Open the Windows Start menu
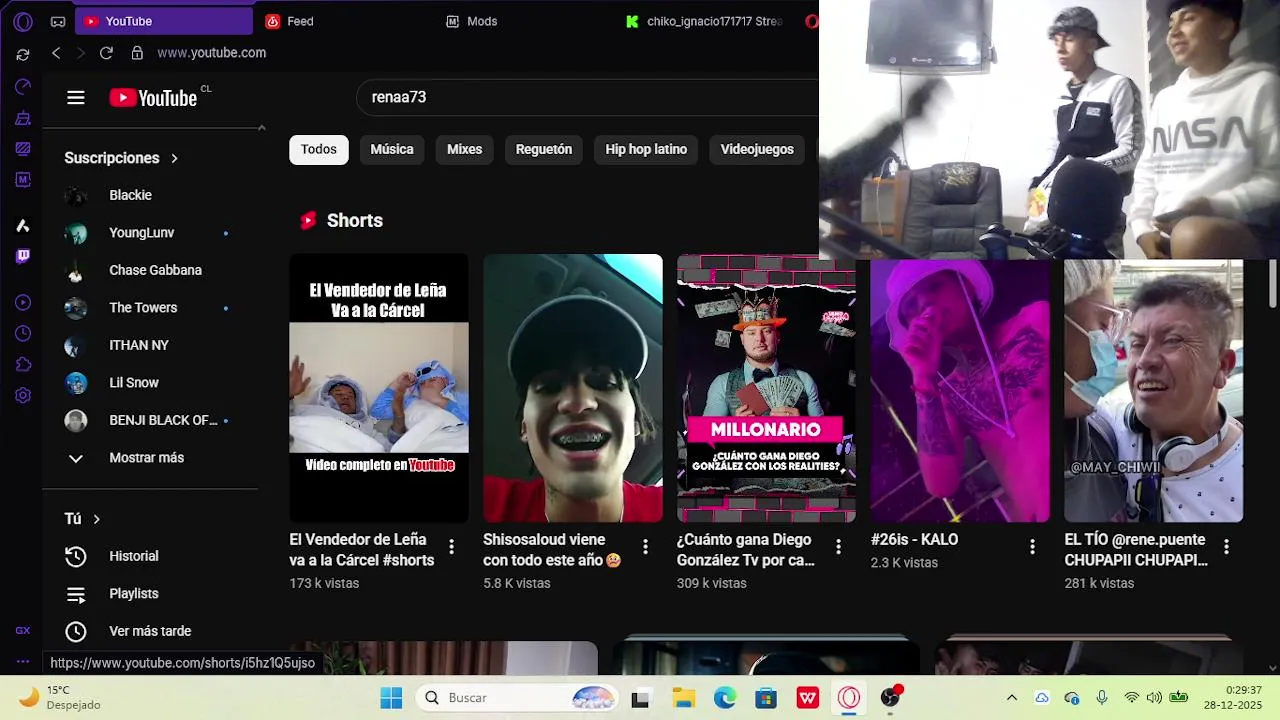The image size is (1280, 720). [x=391, y=698]
